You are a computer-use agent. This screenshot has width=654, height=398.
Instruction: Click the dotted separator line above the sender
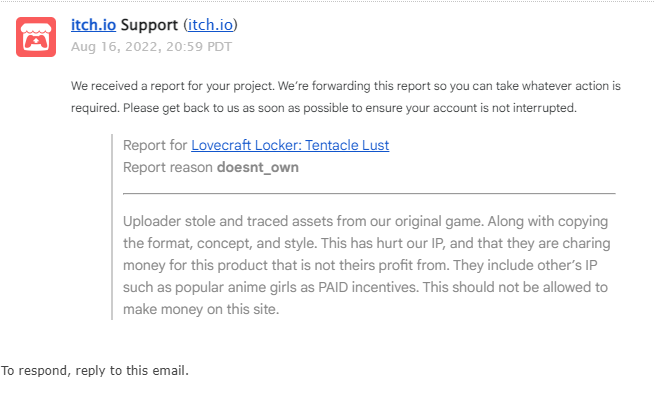pos(327,1)
